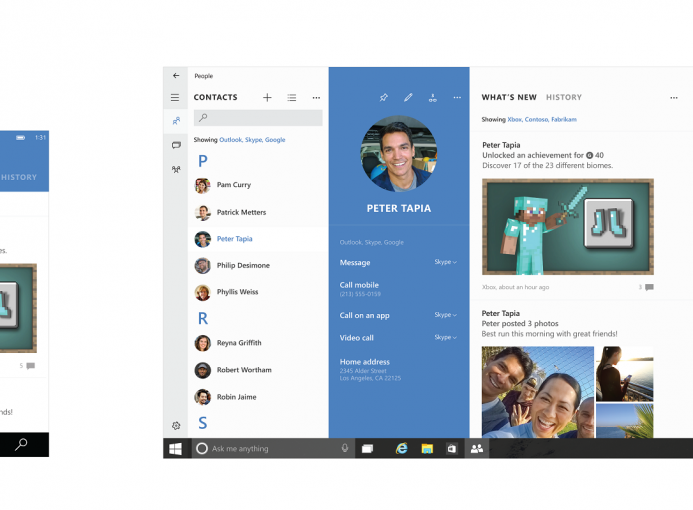Open Task View from the taskbar

tap(367, 449)
